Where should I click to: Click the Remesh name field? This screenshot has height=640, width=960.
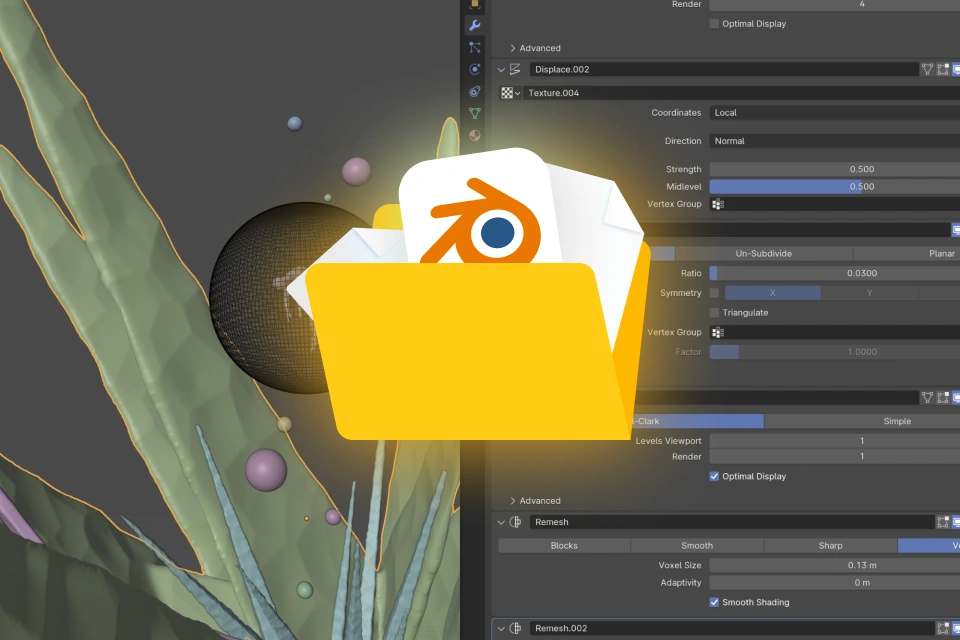tap(732, 522)
